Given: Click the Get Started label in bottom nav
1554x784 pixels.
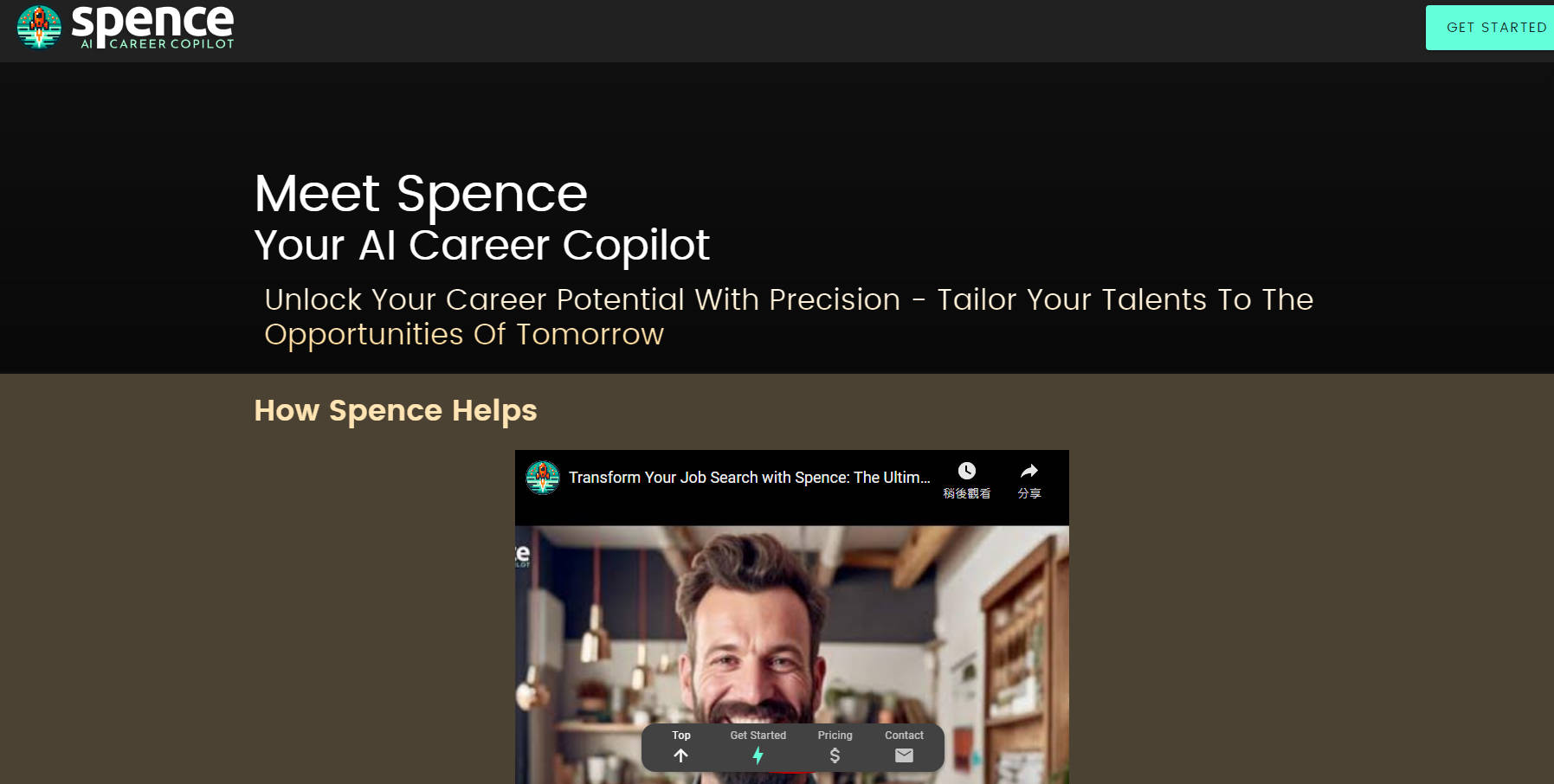Looking at the screenshot, I should [758, 735].
